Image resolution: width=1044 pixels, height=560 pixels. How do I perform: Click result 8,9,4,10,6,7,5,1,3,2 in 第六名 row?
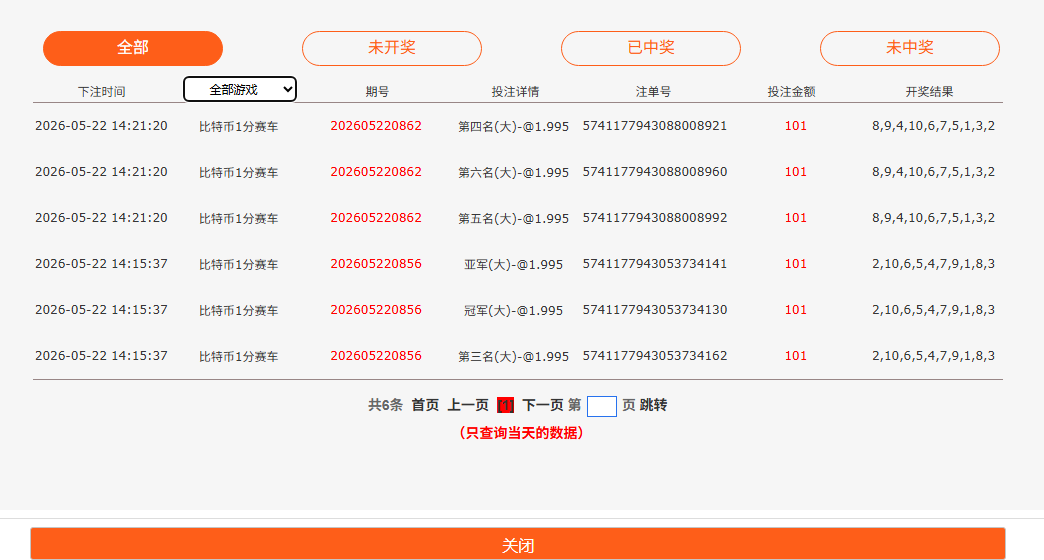[933, 172]
